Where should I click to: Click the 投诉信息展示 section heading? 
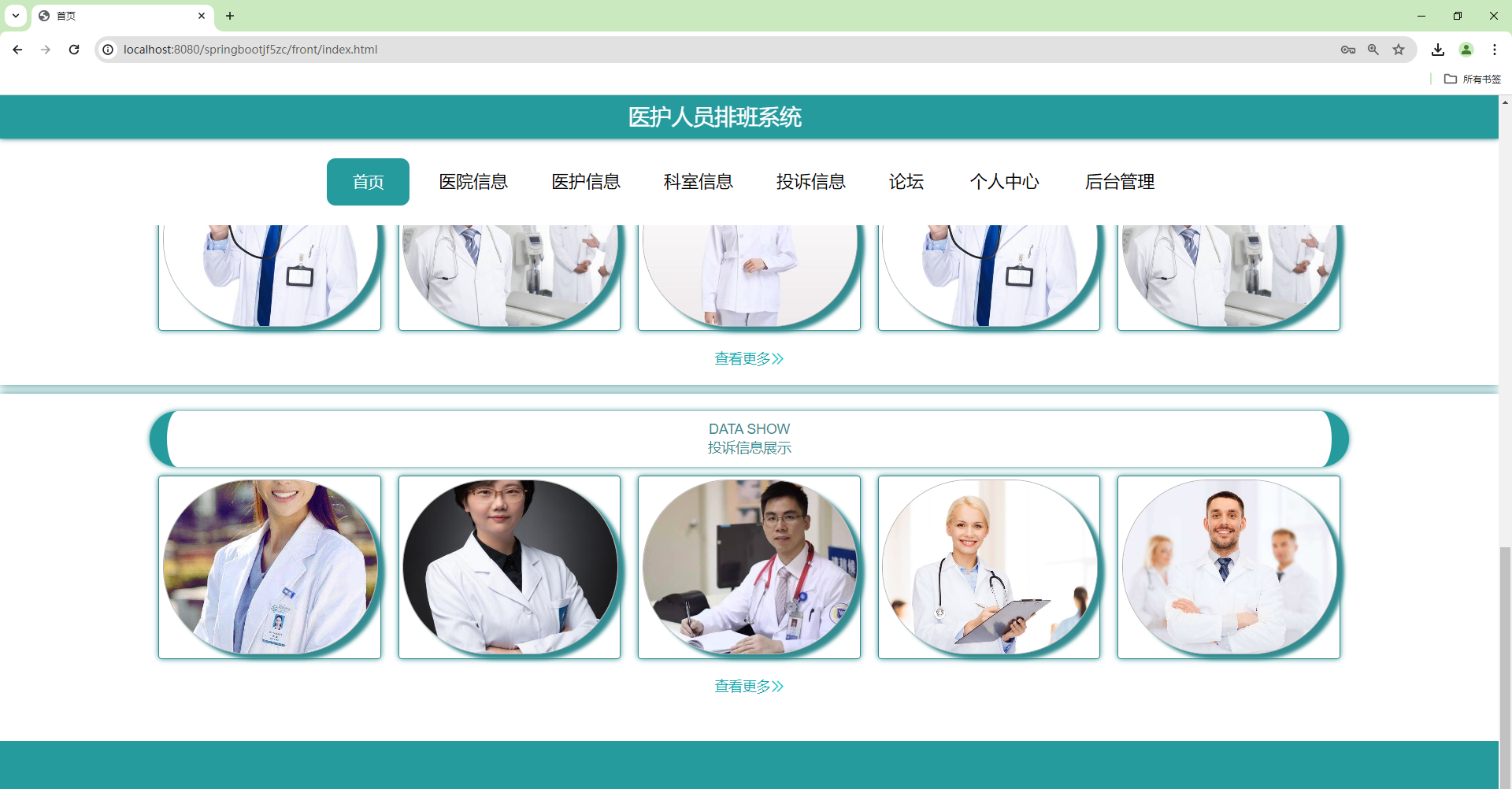(749, 448)
